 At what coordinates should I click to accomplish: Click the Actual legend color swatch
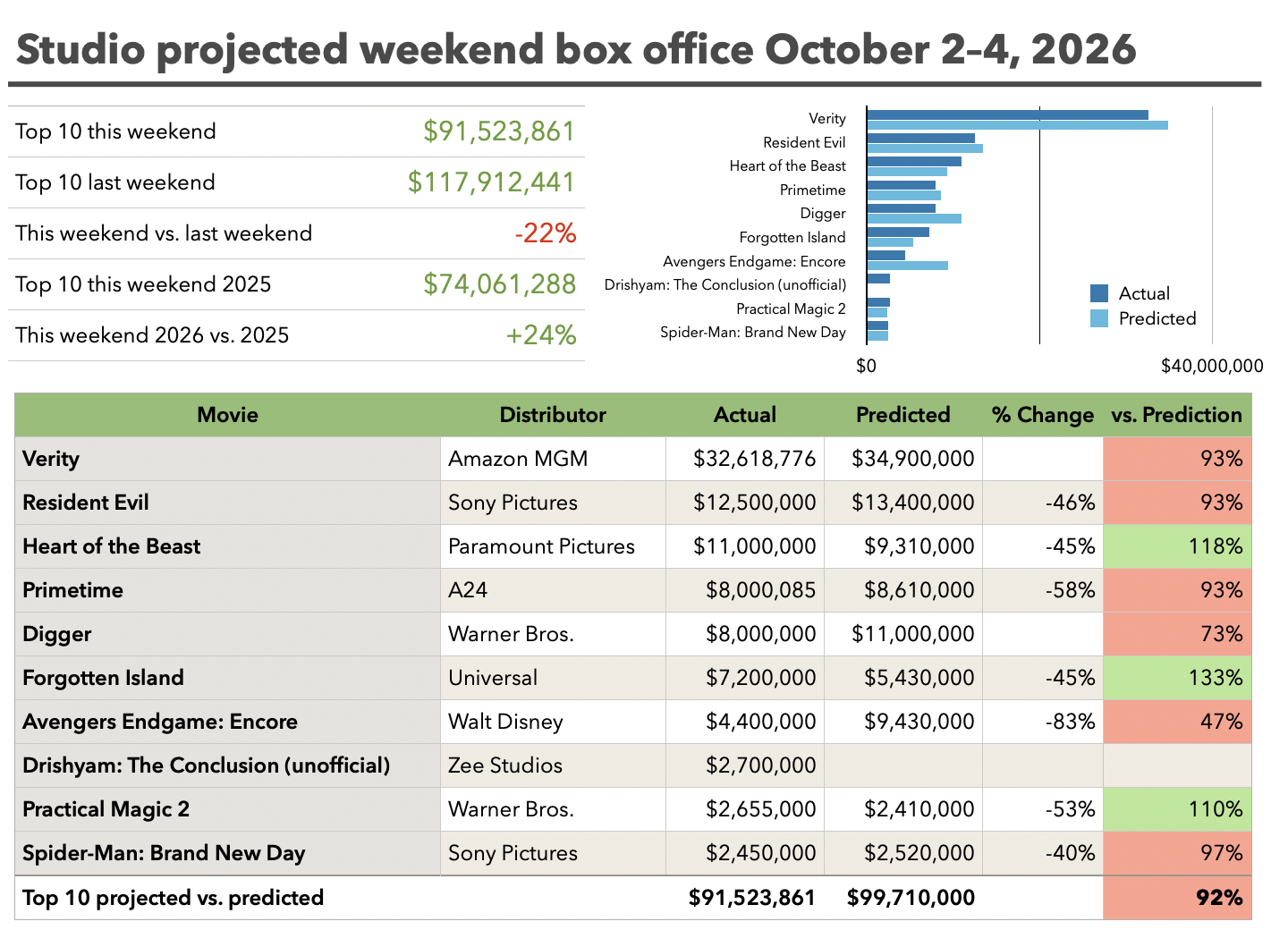coord(1099,293)
